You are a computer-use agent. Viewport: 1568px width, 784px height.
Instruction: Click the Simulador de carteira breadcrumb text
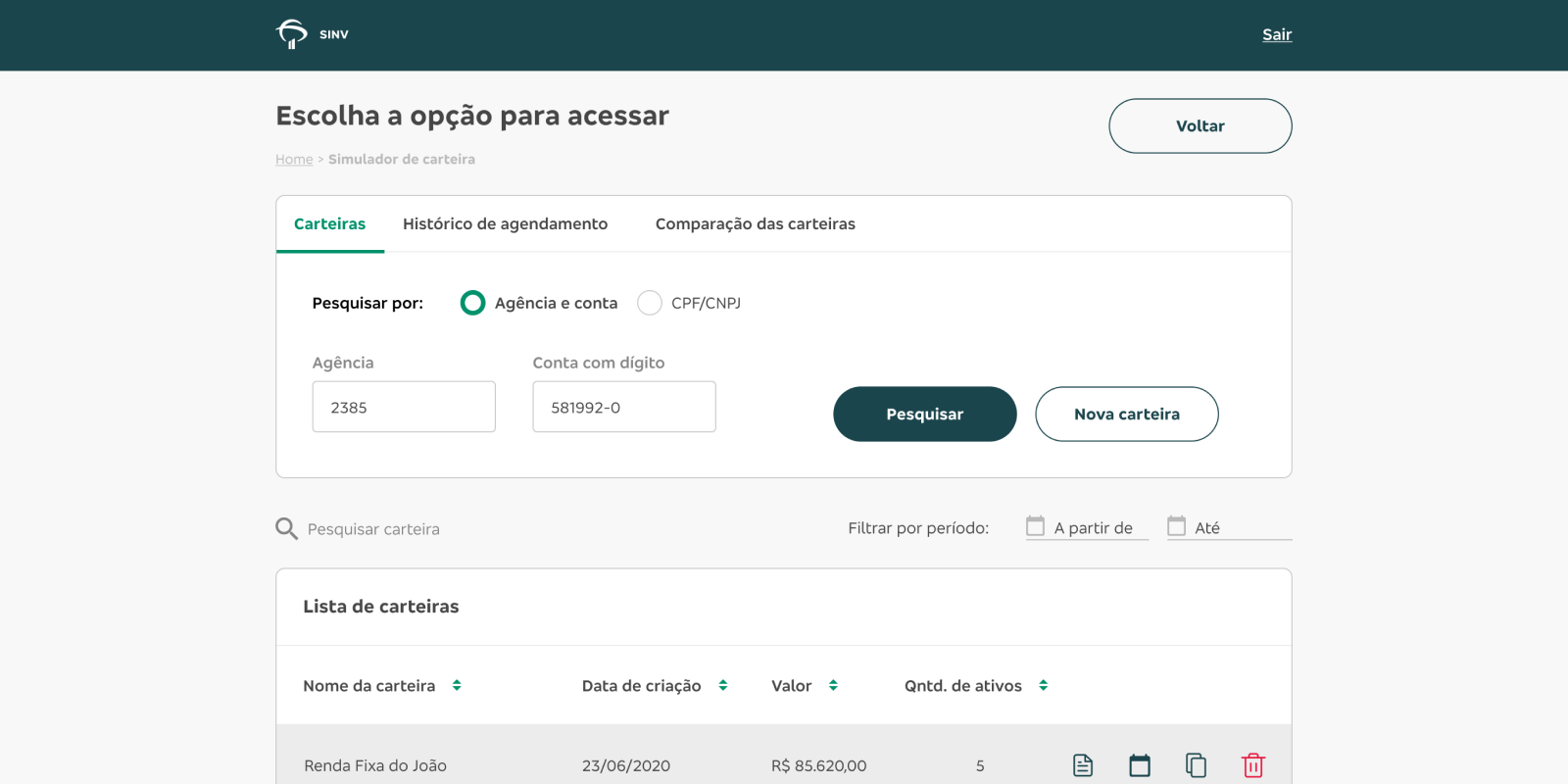click(402, 159)
